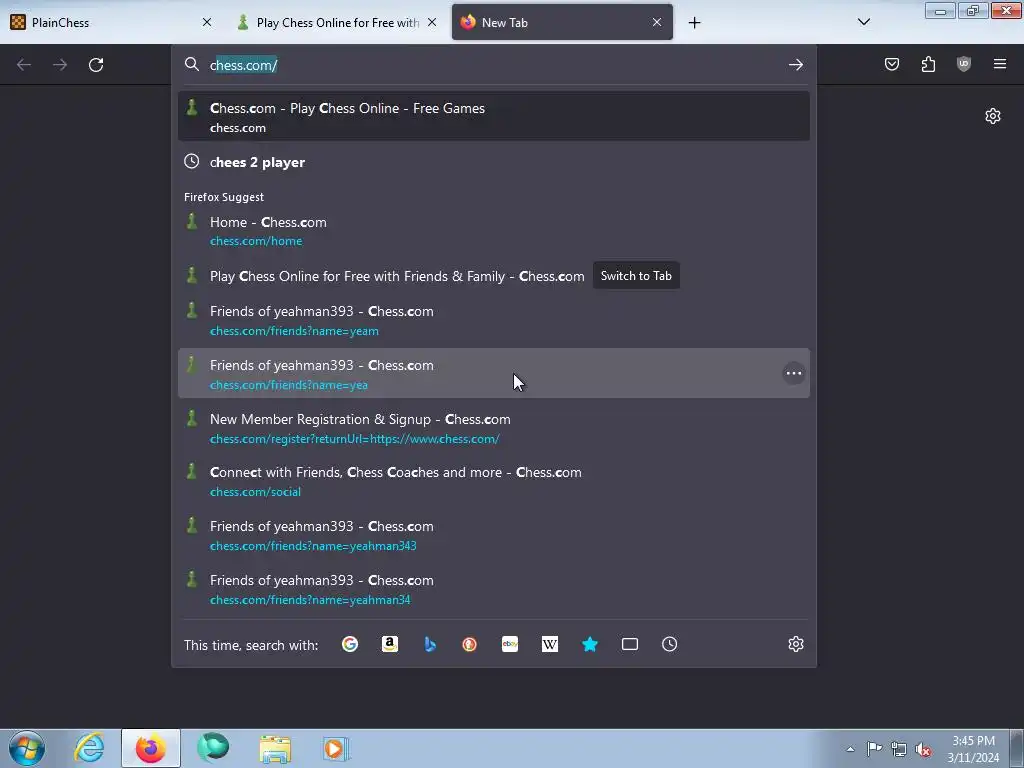The height and width of the screenshot is (768, 1024).
Task: Switch to the PlainChess tab
Action: [x=111, y=22]
